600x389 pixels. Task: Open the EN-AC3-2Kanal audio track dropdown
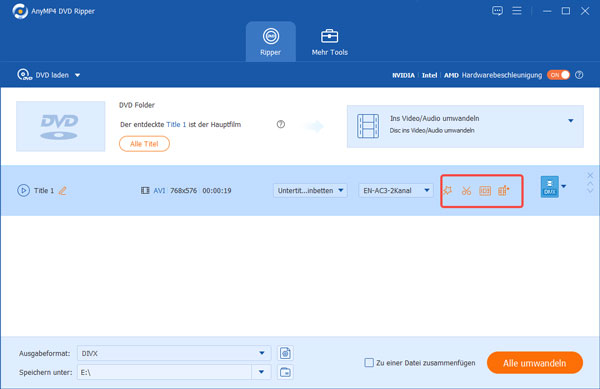click(x=396, y=190)
